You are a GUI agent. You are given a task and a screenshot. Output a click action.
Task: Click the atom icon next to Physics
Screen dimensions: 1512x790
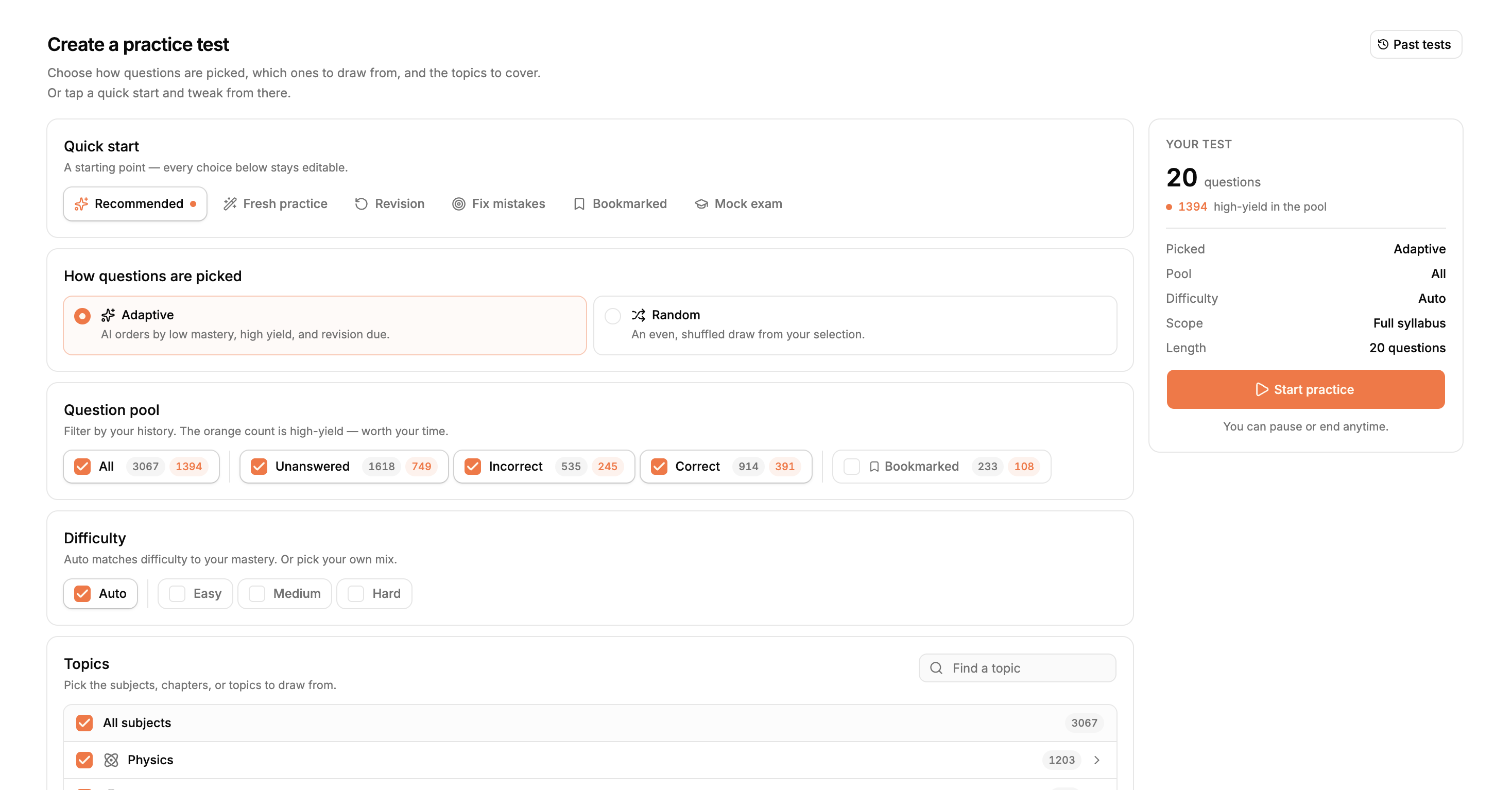[x=111, y=760]
